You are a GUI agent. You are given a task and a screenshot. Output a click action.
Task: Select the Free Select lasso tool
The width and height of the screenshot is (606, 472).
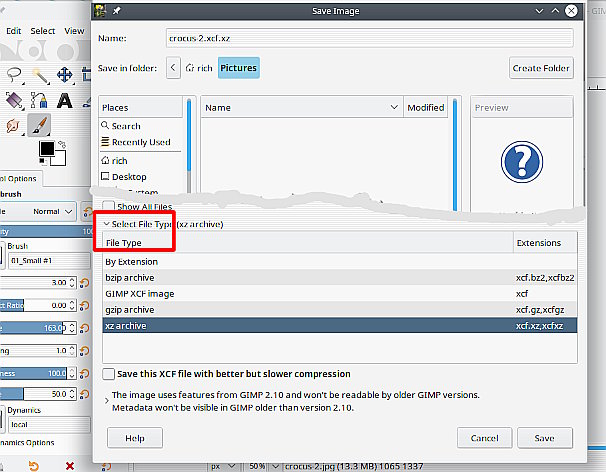pos(14,75)
